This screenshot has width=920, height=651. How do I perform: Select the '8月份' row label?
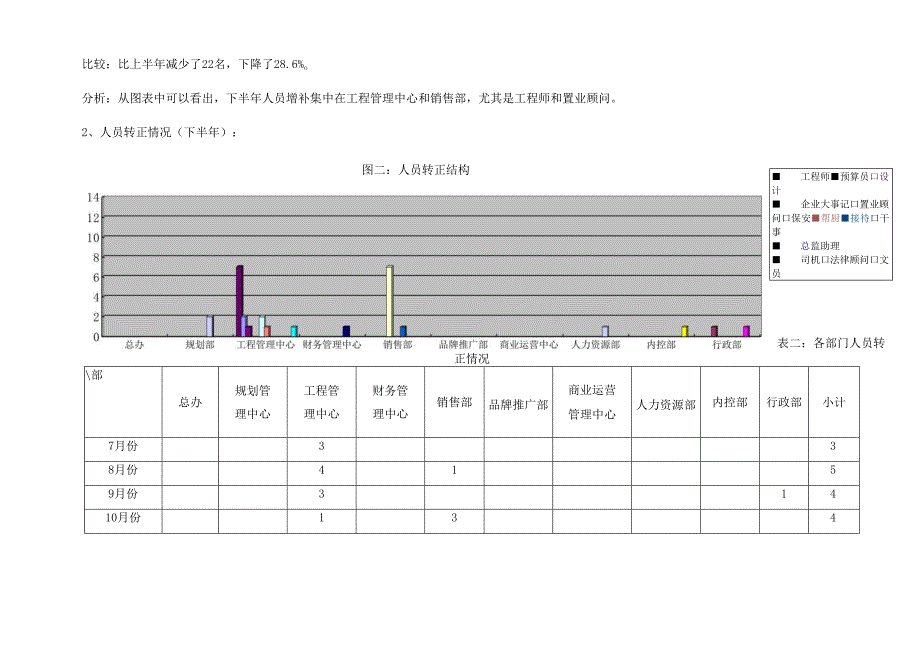pyautogui.click(x=123, y=470)
